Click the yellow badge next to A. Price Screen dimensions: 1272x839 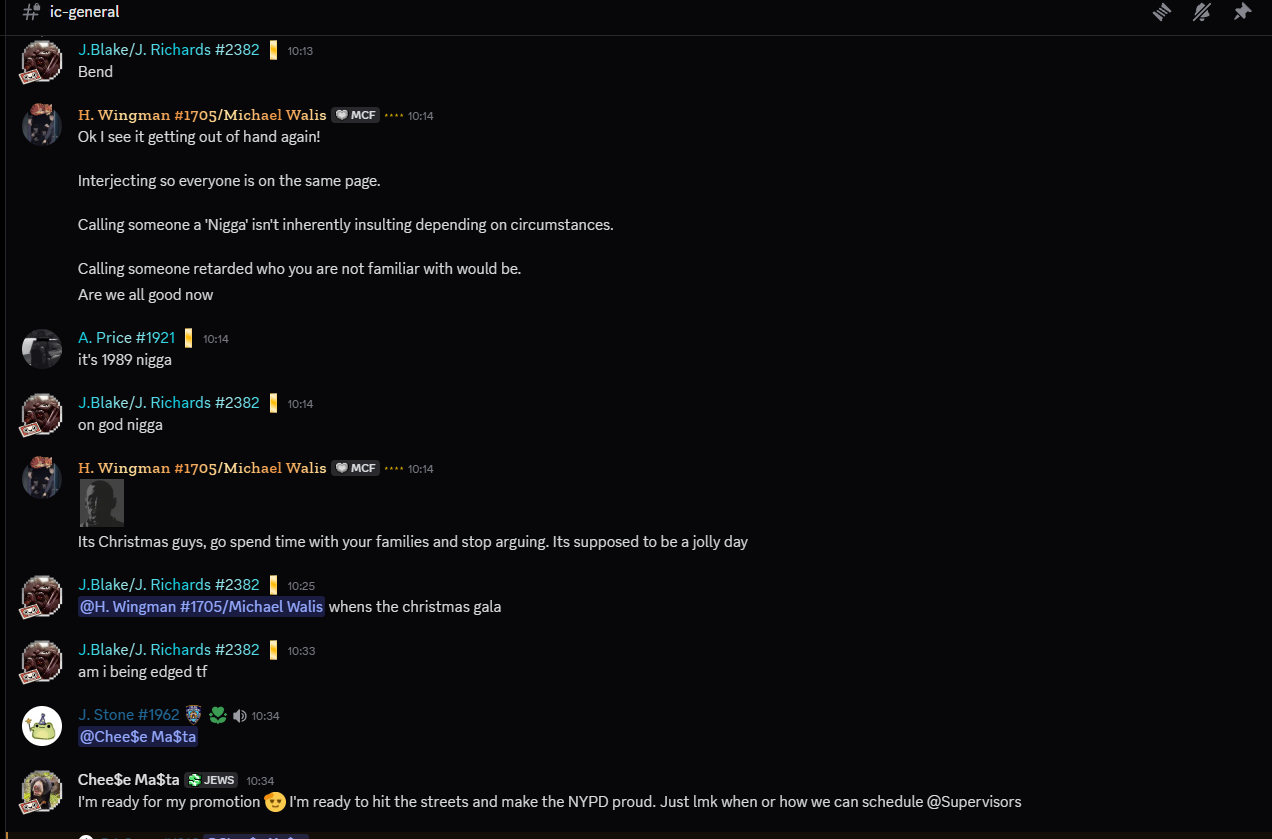pos(190,337)
